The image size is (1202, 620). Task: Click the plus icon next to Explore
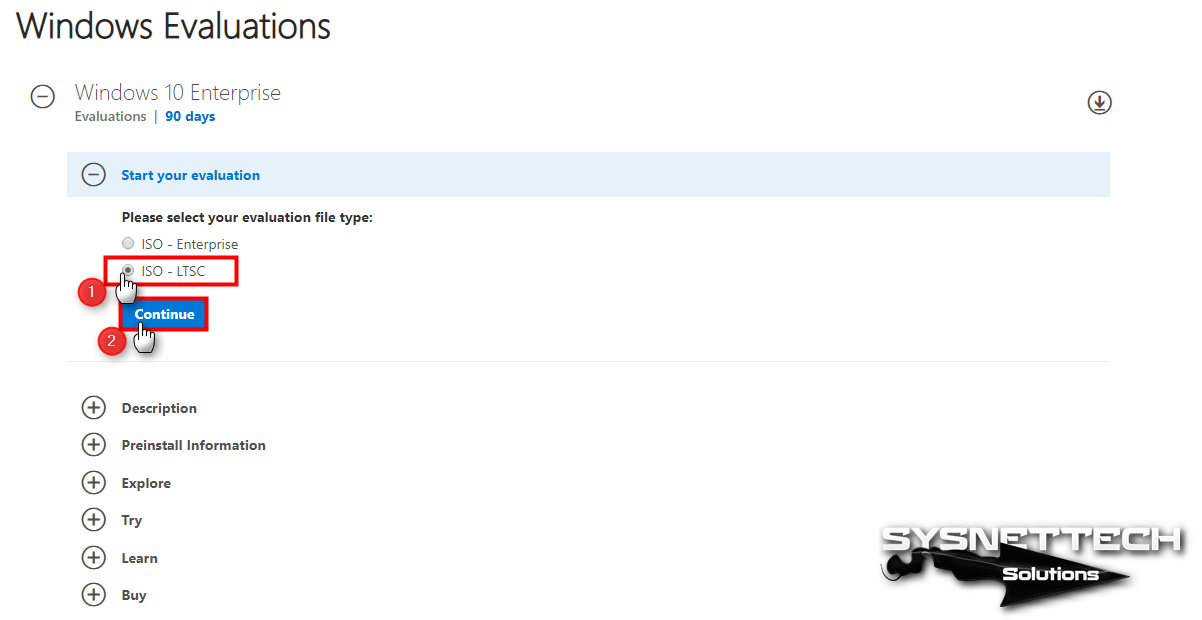[93, 483]
